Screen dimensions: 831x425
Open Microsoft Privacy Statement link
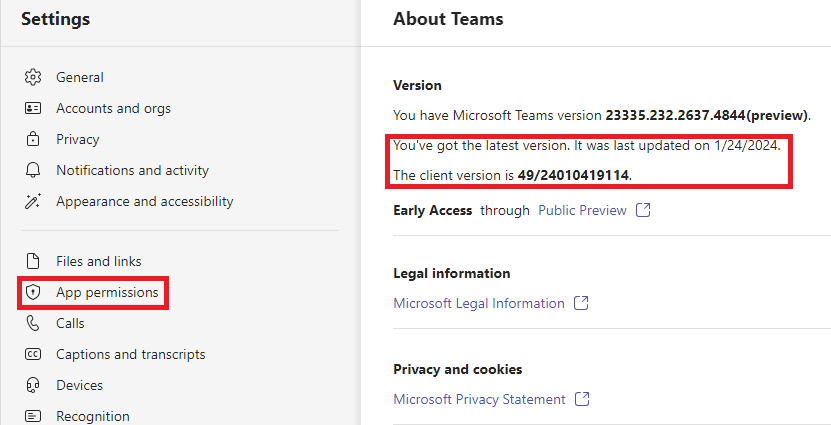tap(479, 399)
